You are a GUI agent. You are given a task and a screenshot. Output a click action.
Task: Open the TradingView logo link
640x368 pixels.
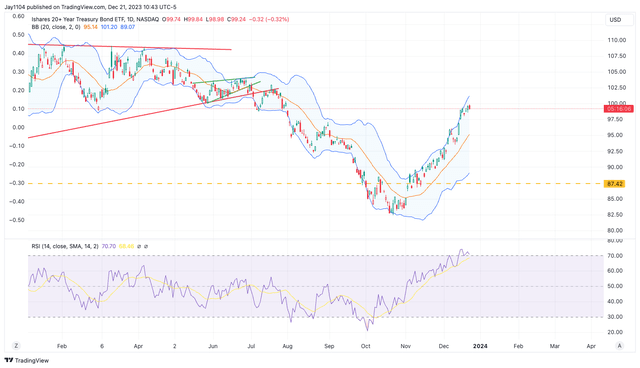click(x=27, y=360)
